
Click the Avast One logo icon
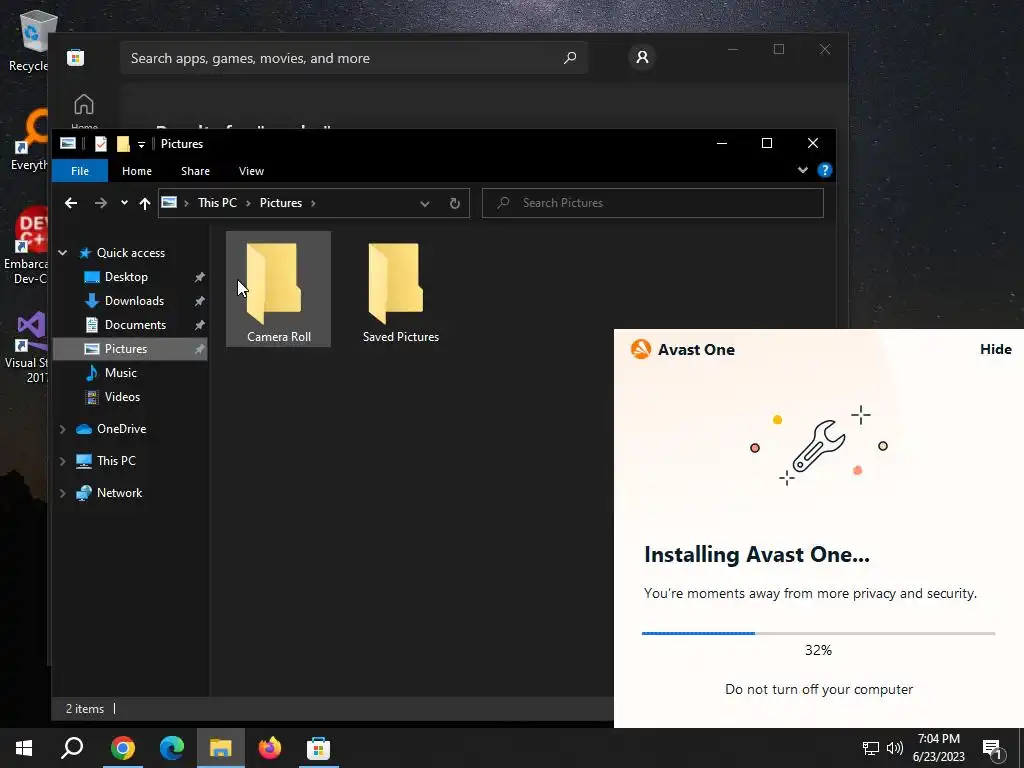[x=641, y=349]
